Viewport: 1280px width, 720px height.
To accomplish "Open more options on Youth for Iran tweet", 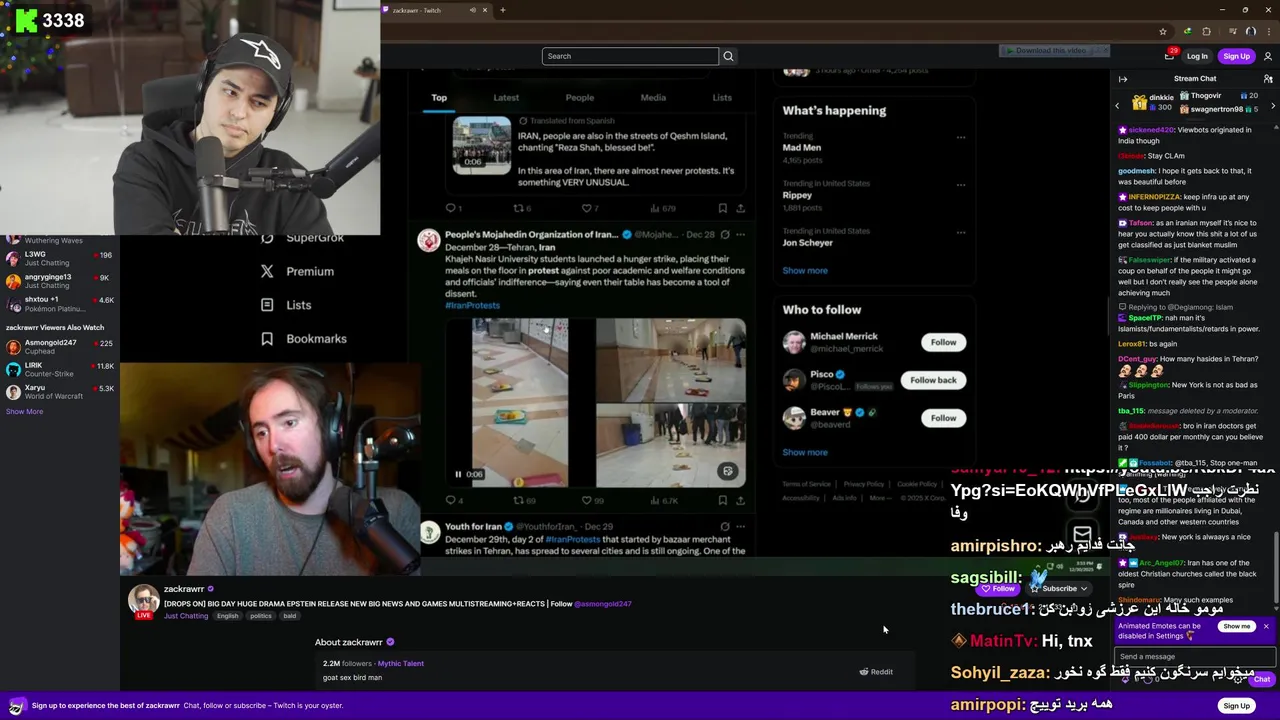I will click(740, 526).
